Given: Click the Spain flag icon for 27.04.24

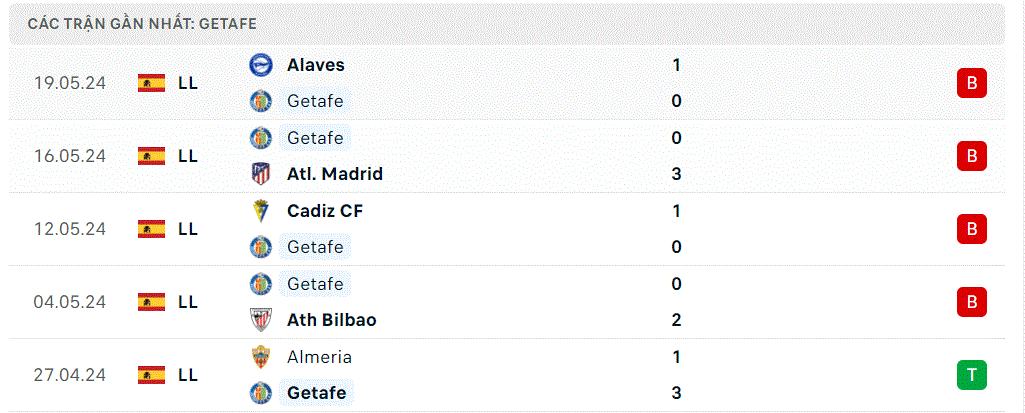Looking at the screenshot, I should 152,374.
